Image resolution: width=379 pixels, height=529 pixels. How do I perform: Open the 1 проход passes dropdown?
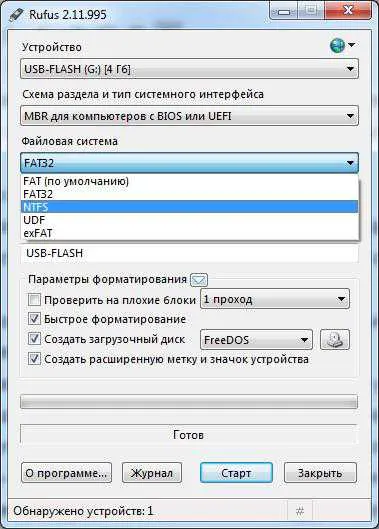click(275, 299)
